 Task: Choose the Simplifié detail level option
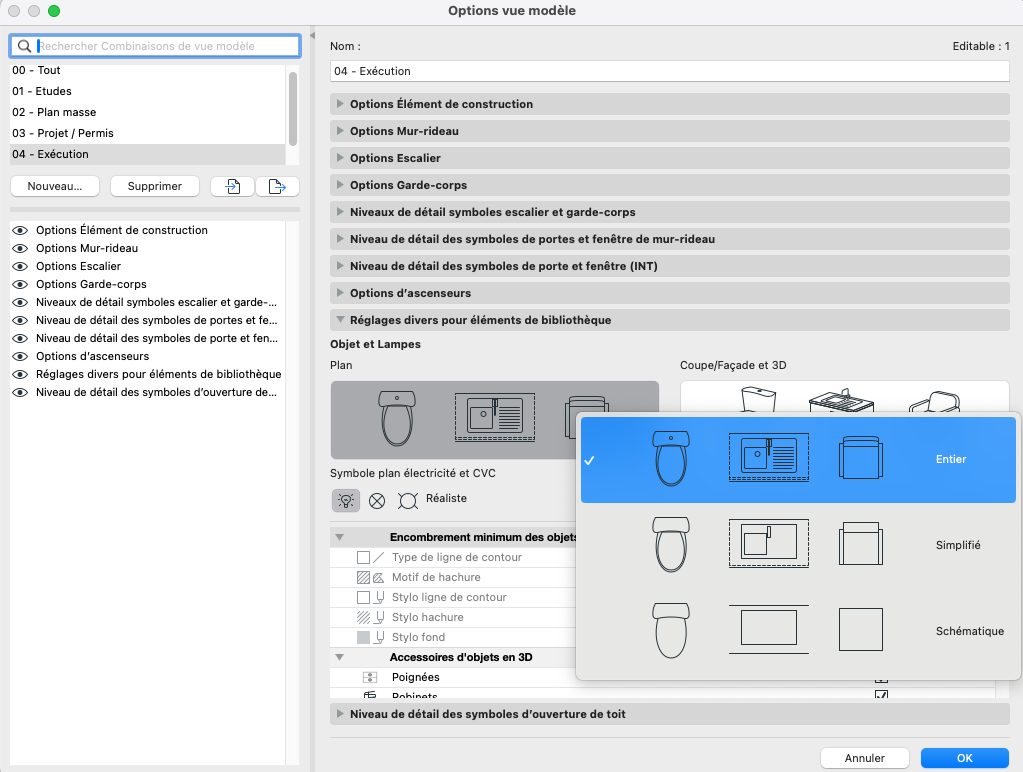(x=798, y=545)
